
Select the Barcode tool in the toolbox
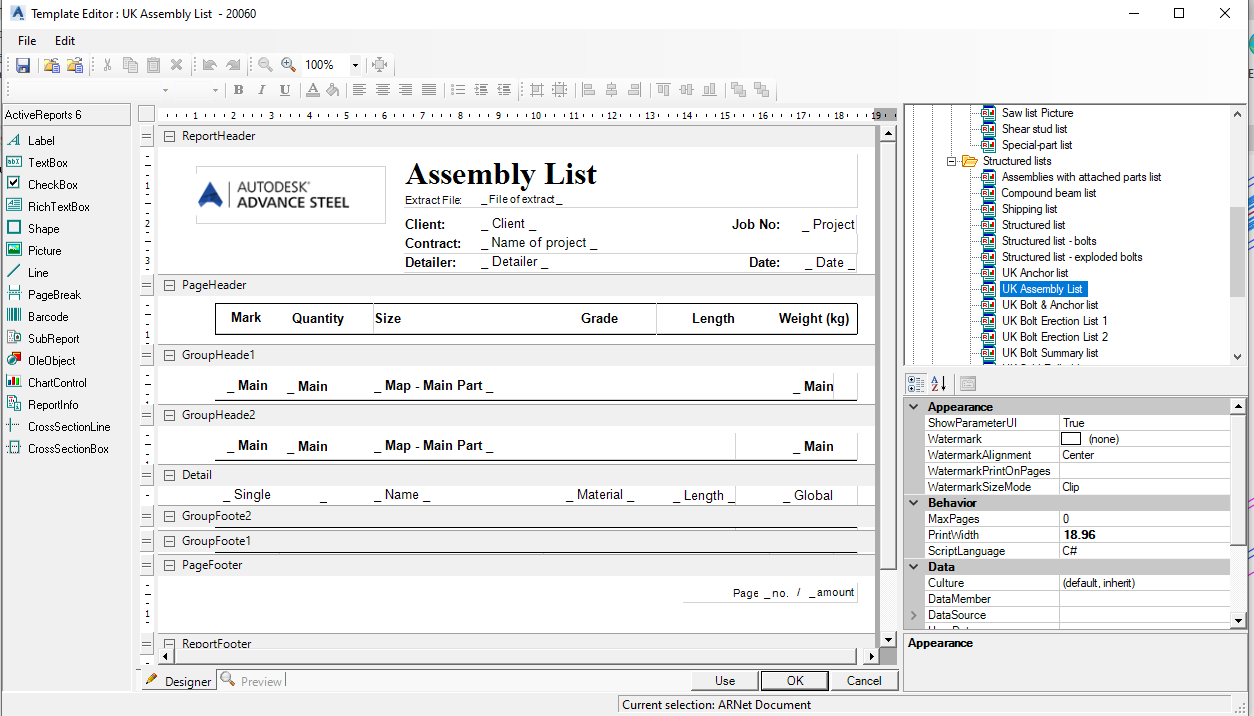[x=54, y=316]
